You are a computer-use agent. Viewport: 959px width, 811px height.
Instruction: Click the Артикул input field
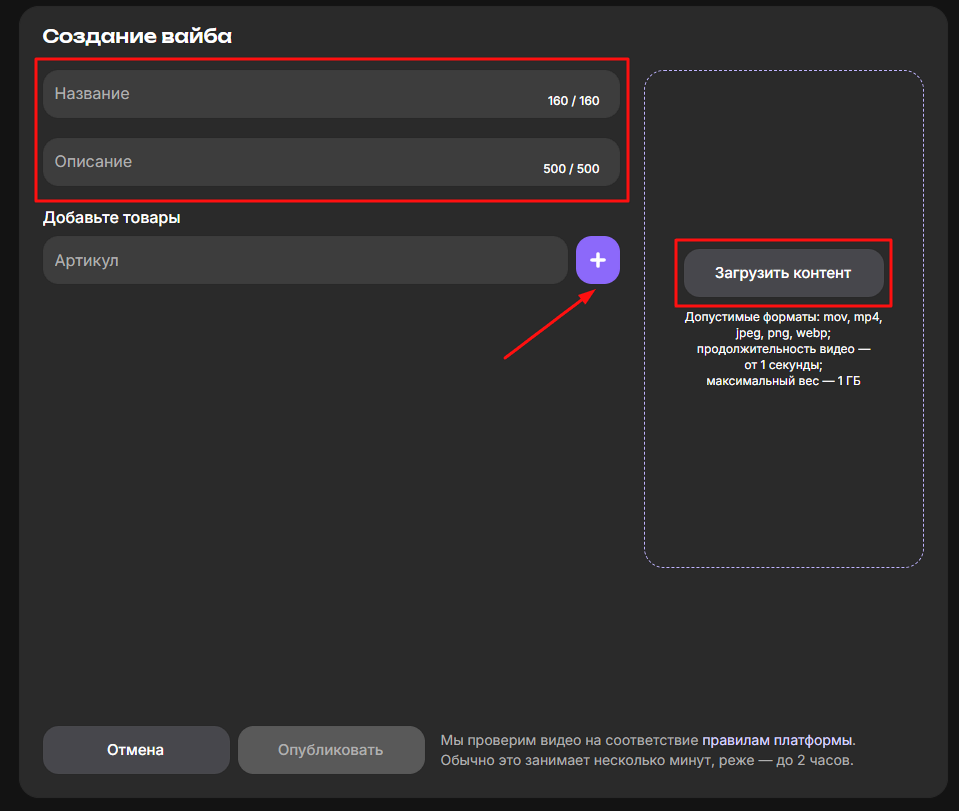coord(305,260)
